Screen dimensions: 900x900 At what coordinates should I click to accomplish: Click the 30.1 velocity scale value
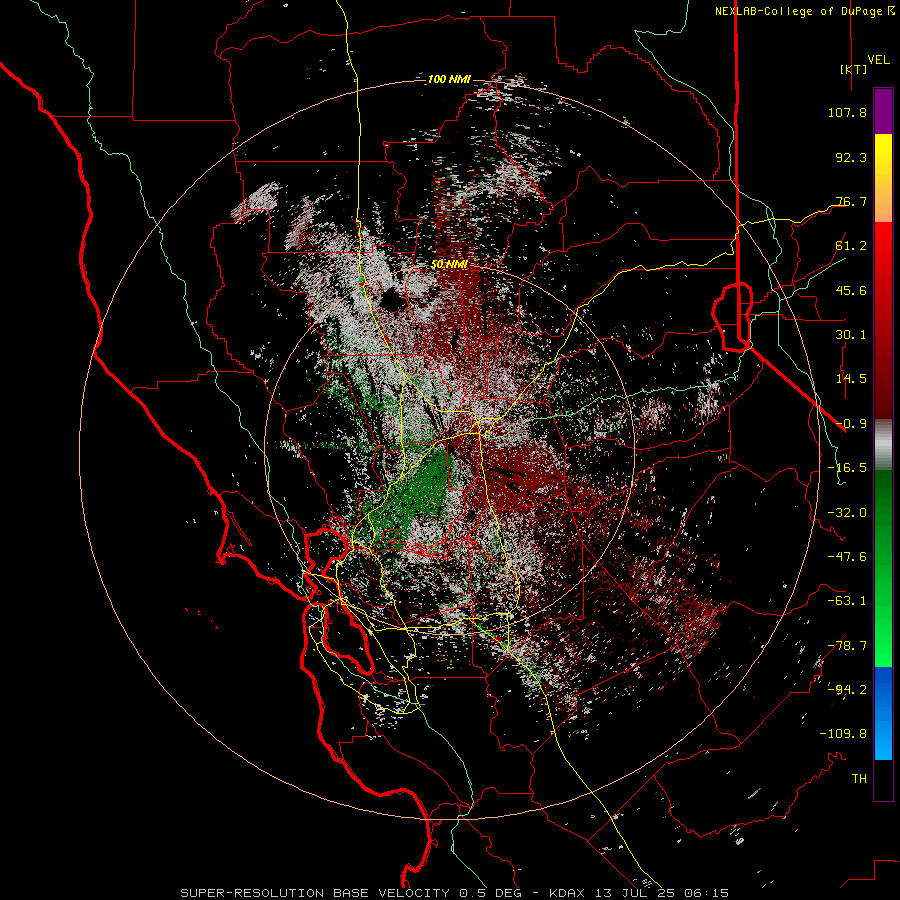[x=851, y=335]
